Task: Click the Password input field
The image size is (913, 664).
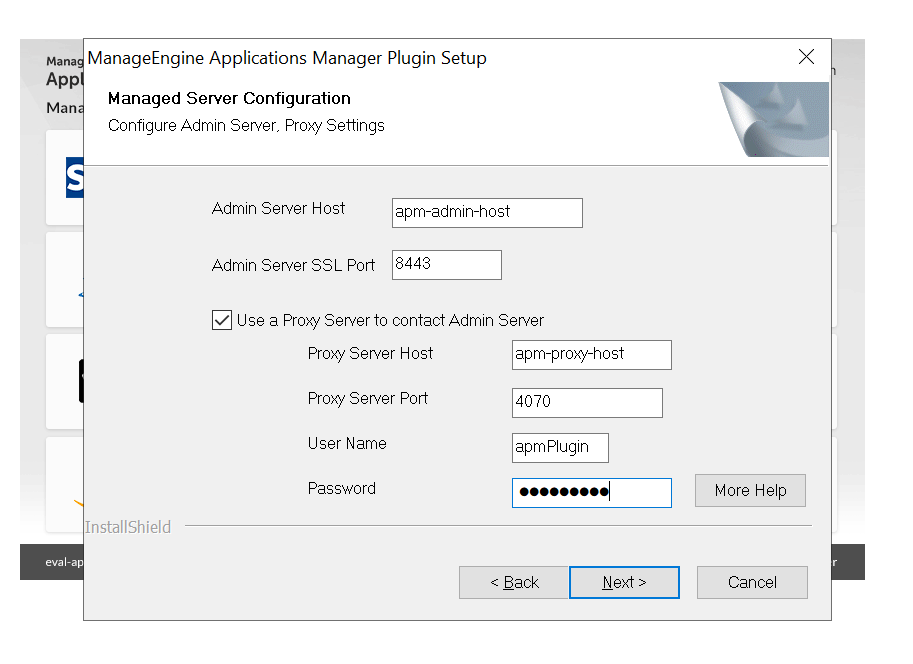Action: pos(592,493)
